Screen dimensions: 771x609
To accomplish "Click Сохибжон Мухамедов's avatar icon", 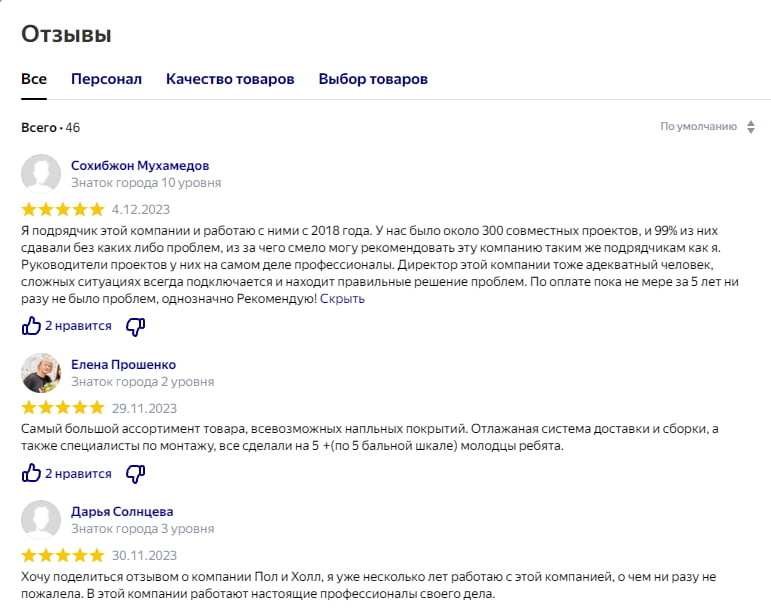I will (x=41, y=174).
